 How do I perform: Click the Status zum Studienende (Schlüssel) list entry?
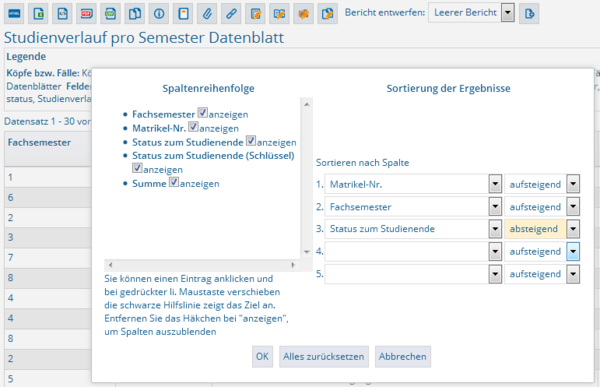click(213, 156)
